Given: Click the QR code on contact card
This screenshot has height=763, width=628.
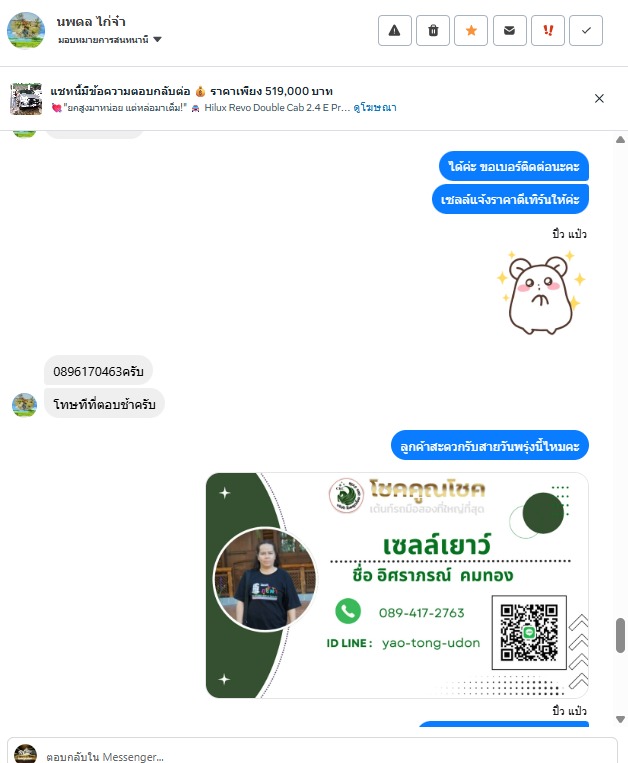Looking at the screenshot, I should pos(529,633).
